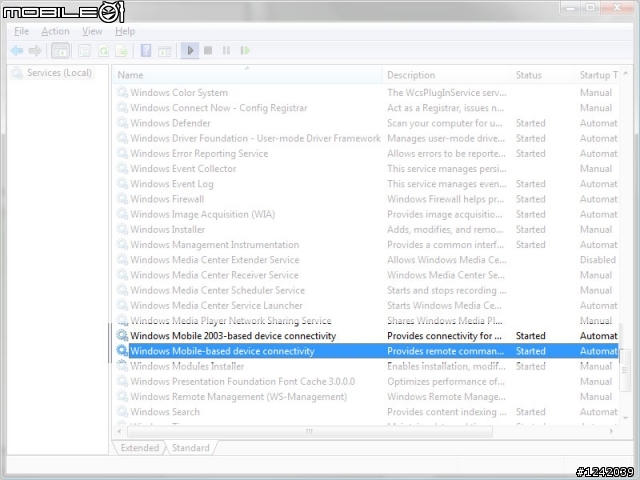This screenshot has height=480, width=640.
Task: Select Windows Media Center Extender Service
Action: (x=215, y=260)
